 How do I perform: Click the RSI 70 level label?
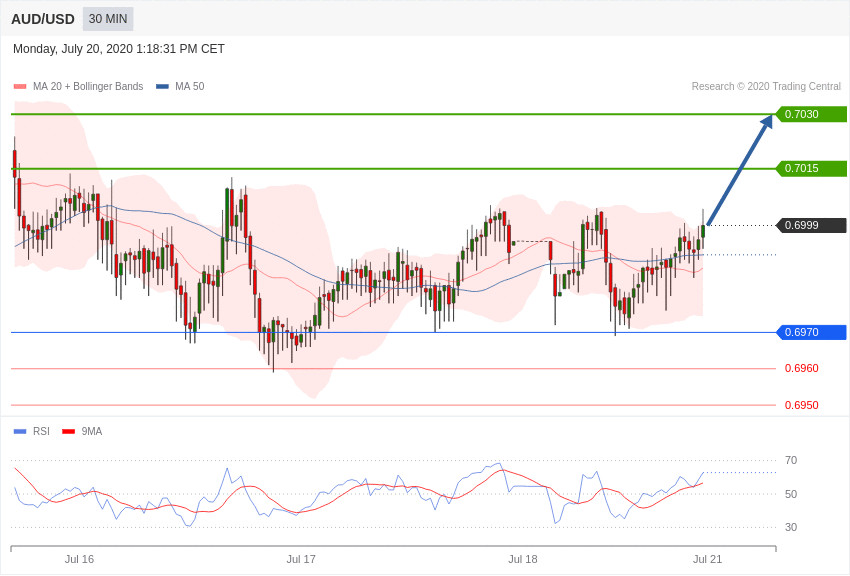pyautogui.click(x=791, y=461)
